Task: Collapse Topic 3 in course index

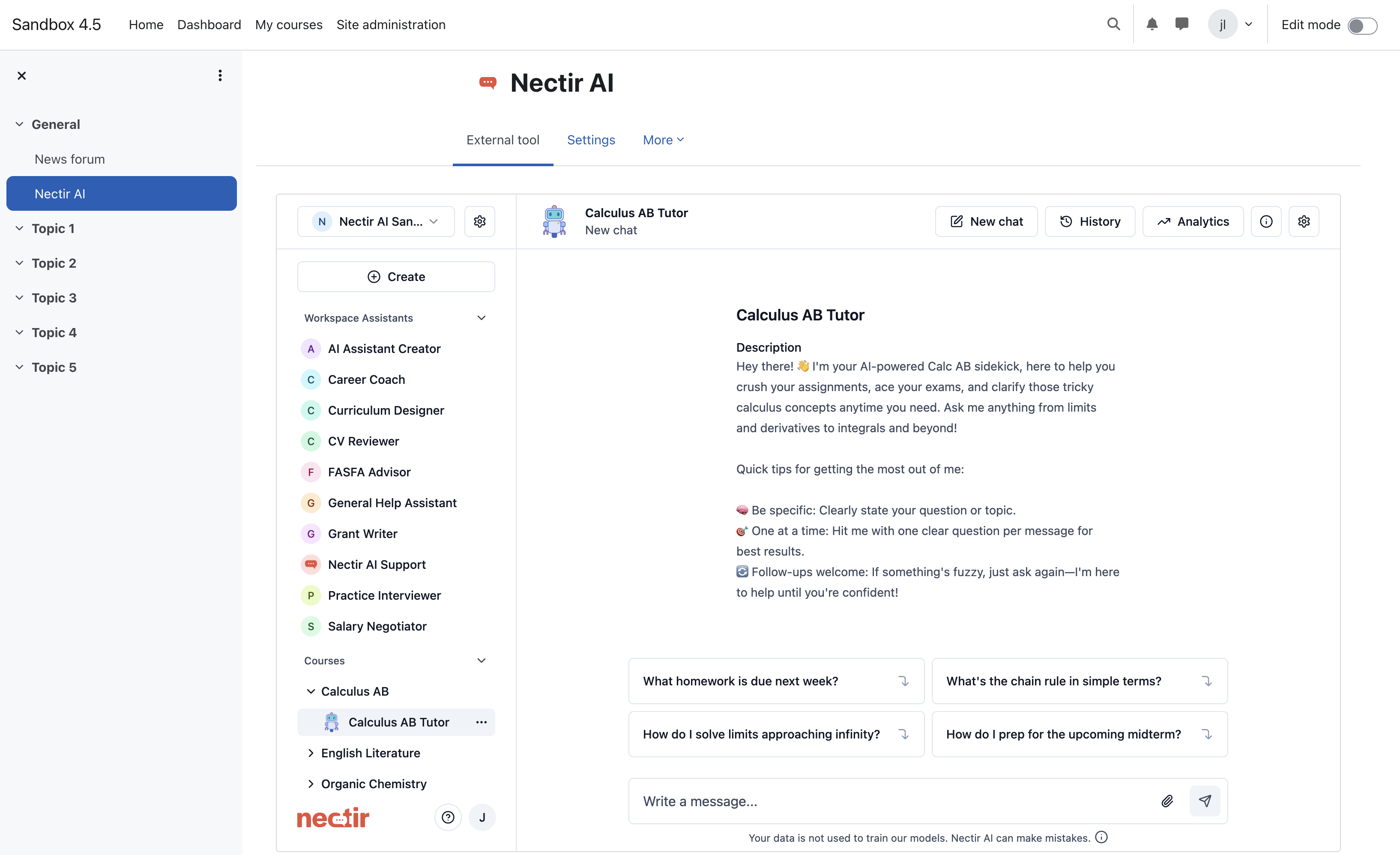Action: 19,298
